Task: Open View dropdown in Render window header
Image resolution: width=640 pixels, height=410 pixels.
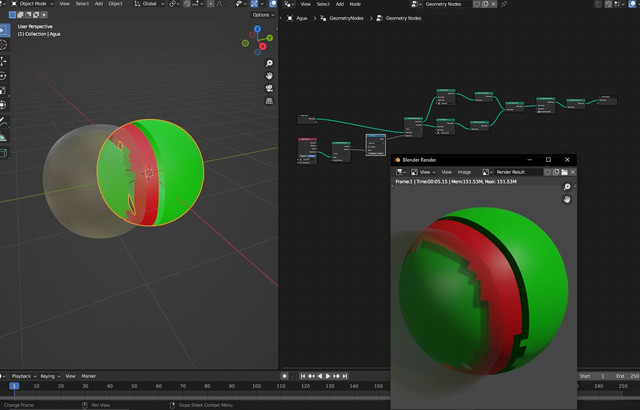Action: [423, 172]
